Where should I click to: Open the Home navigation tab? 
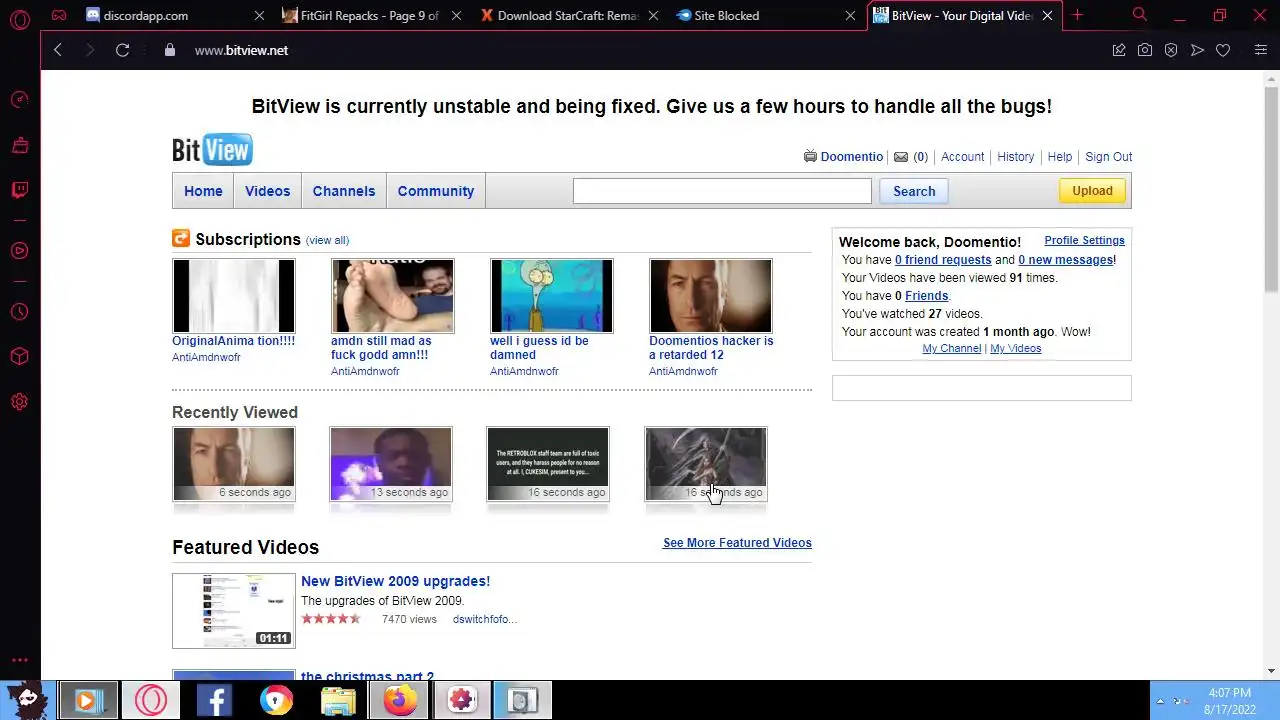(x=203, y=191)
